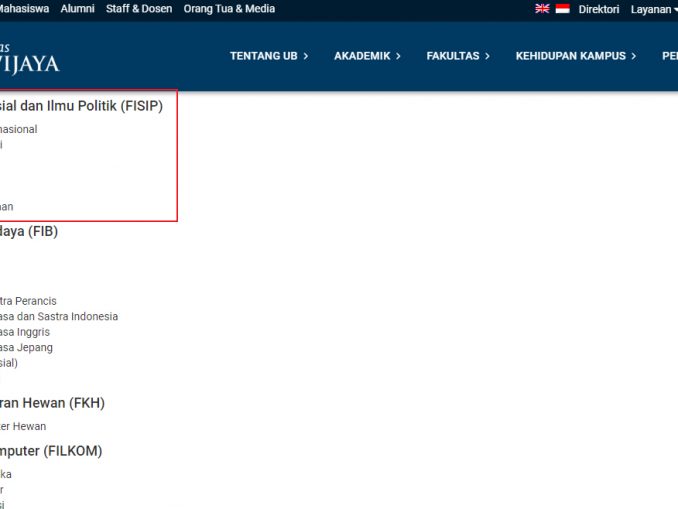The image size is (678, 509).
Task: Click the chevron next to KEHIDUPAN KAMPUS
Action: 633,56
